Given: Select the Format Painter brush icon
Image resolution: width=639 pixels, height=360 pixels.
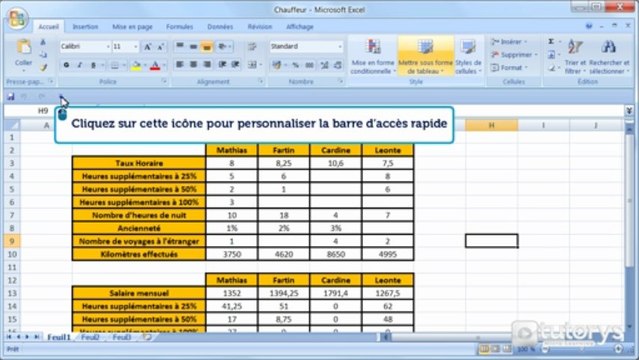Looking at the screenshot, I should tap(43, 67).
